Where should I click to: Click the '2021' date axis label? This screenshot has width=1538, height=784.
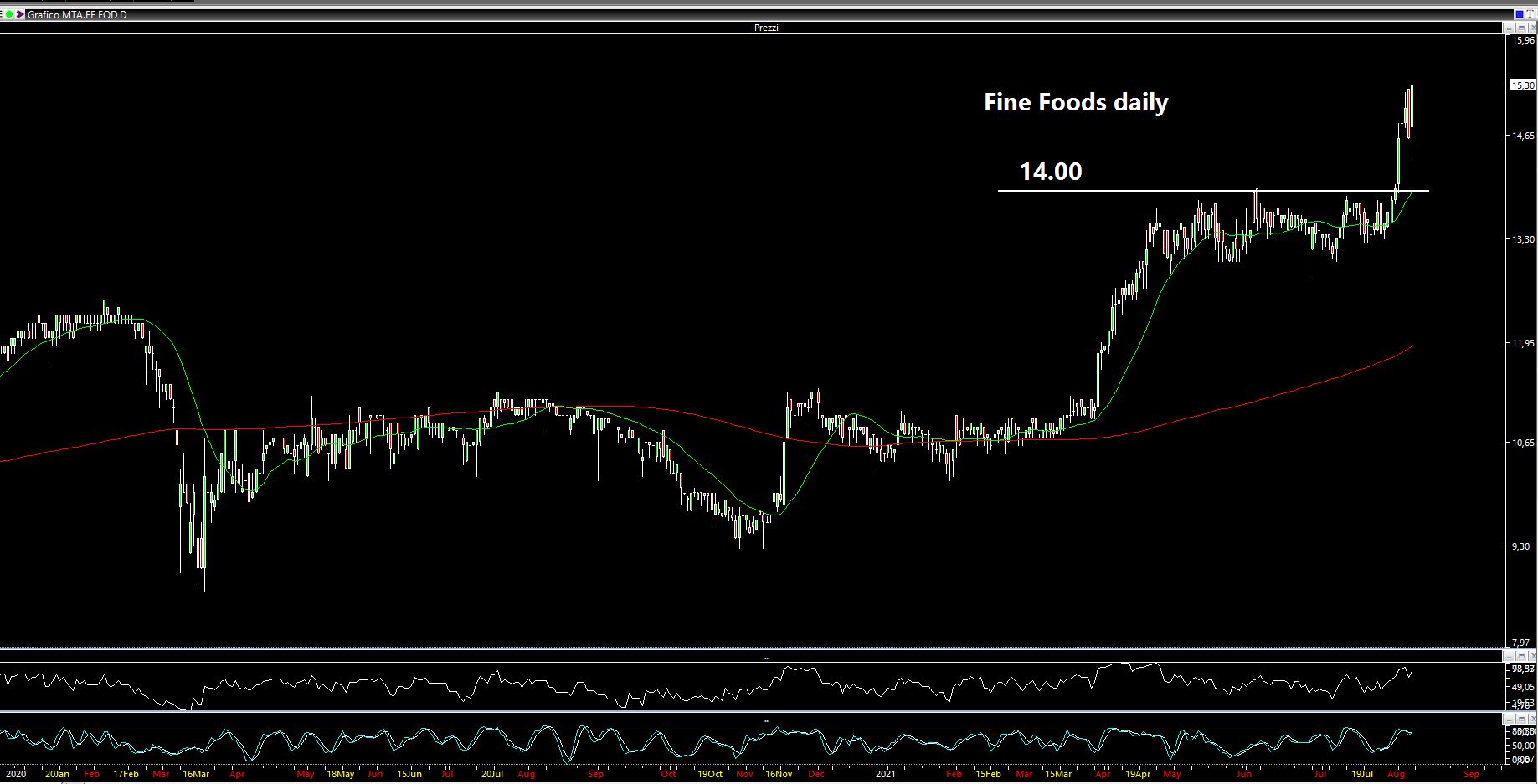[885, 774]
